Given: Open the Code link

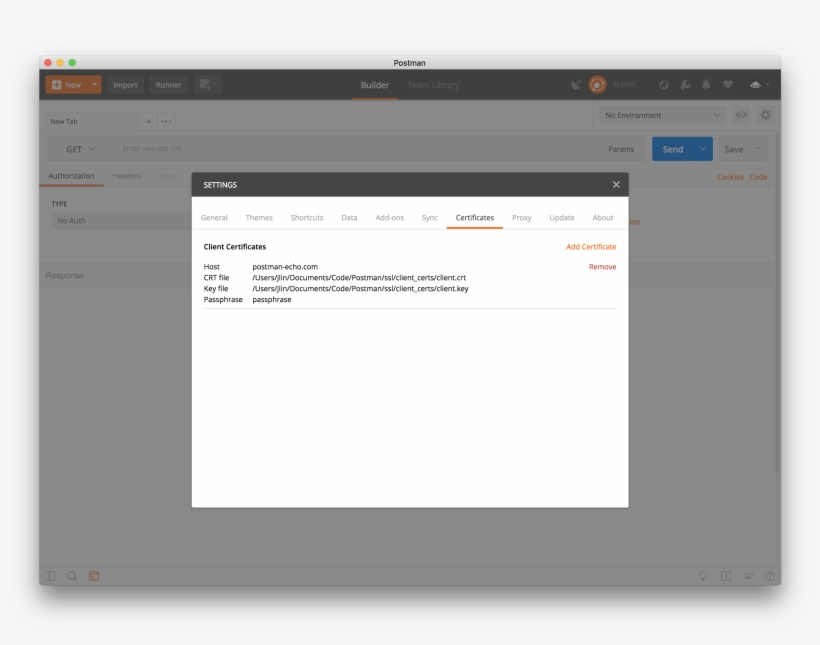Looking at the screenshot, I should click(x=758, y=177).
